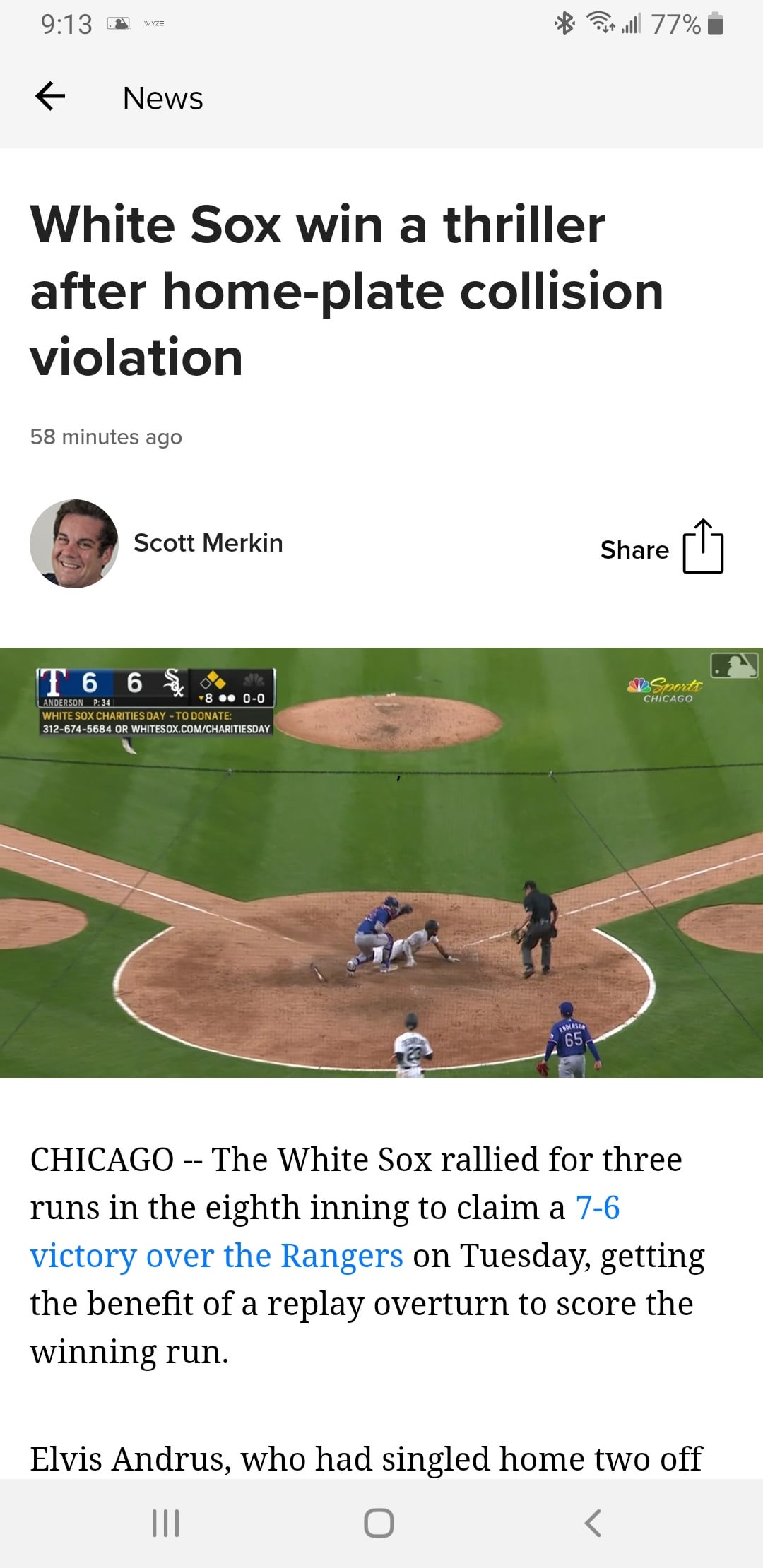The image size is (763, 1568).
Task: Tap the article headline text
Action: (x=347, y=290)
